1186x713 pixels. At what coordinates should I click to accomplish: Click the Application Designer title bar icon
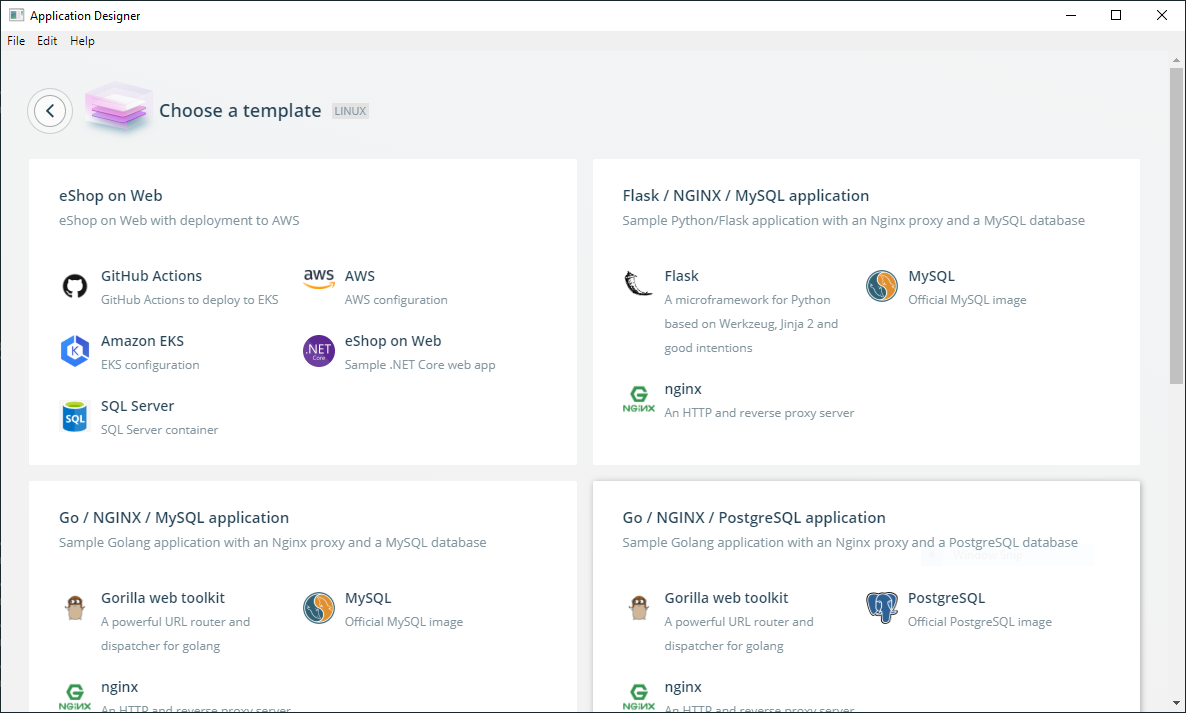[x=16, y=15]
